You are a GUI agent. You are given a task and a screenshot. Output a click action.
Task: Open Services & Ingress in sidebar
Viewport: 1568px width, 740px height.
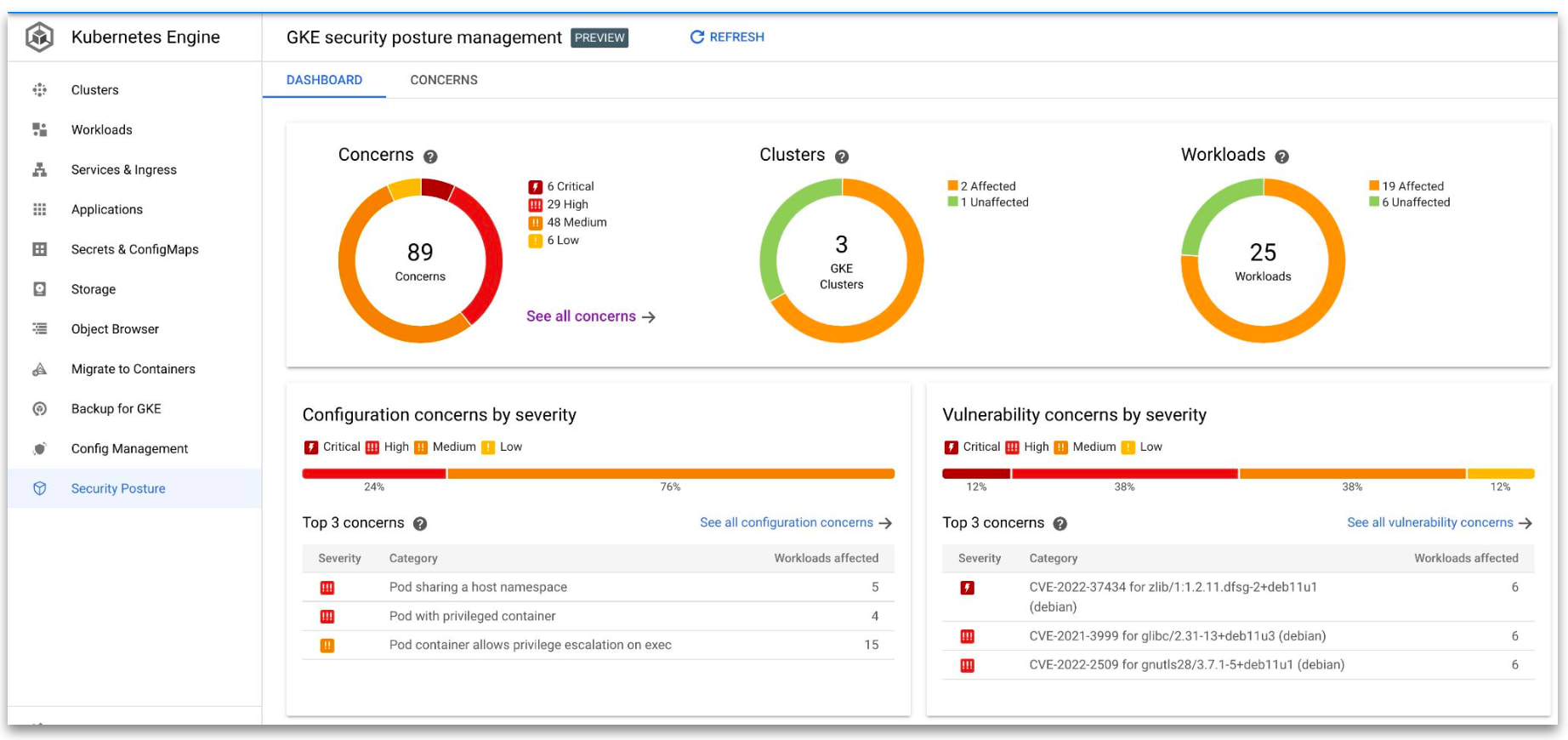tap(134, 169)
